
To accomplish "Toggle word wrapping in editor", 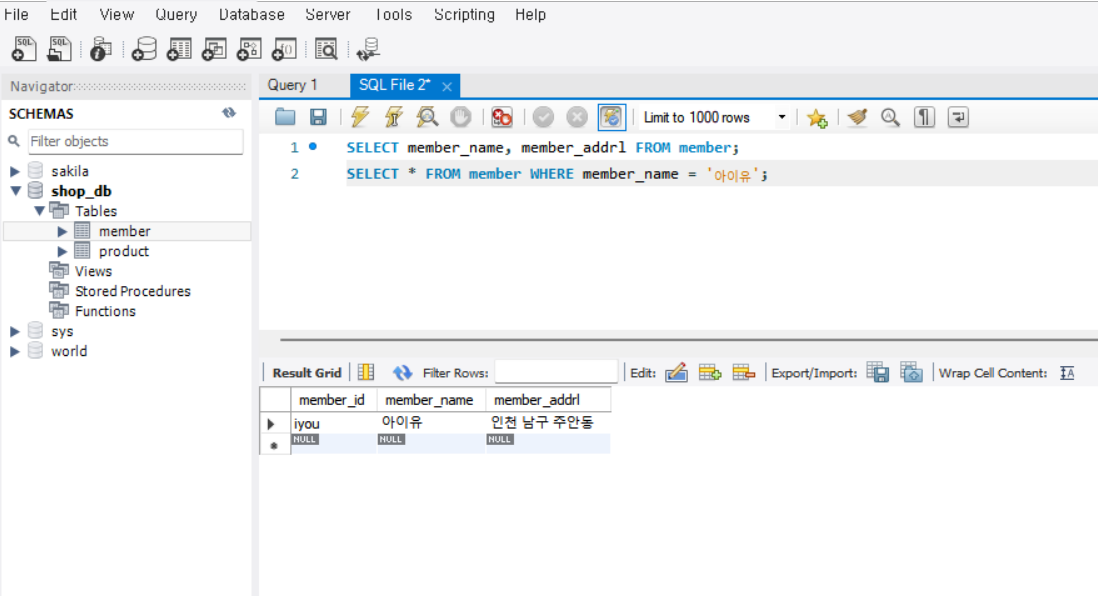I will [958, 117].
